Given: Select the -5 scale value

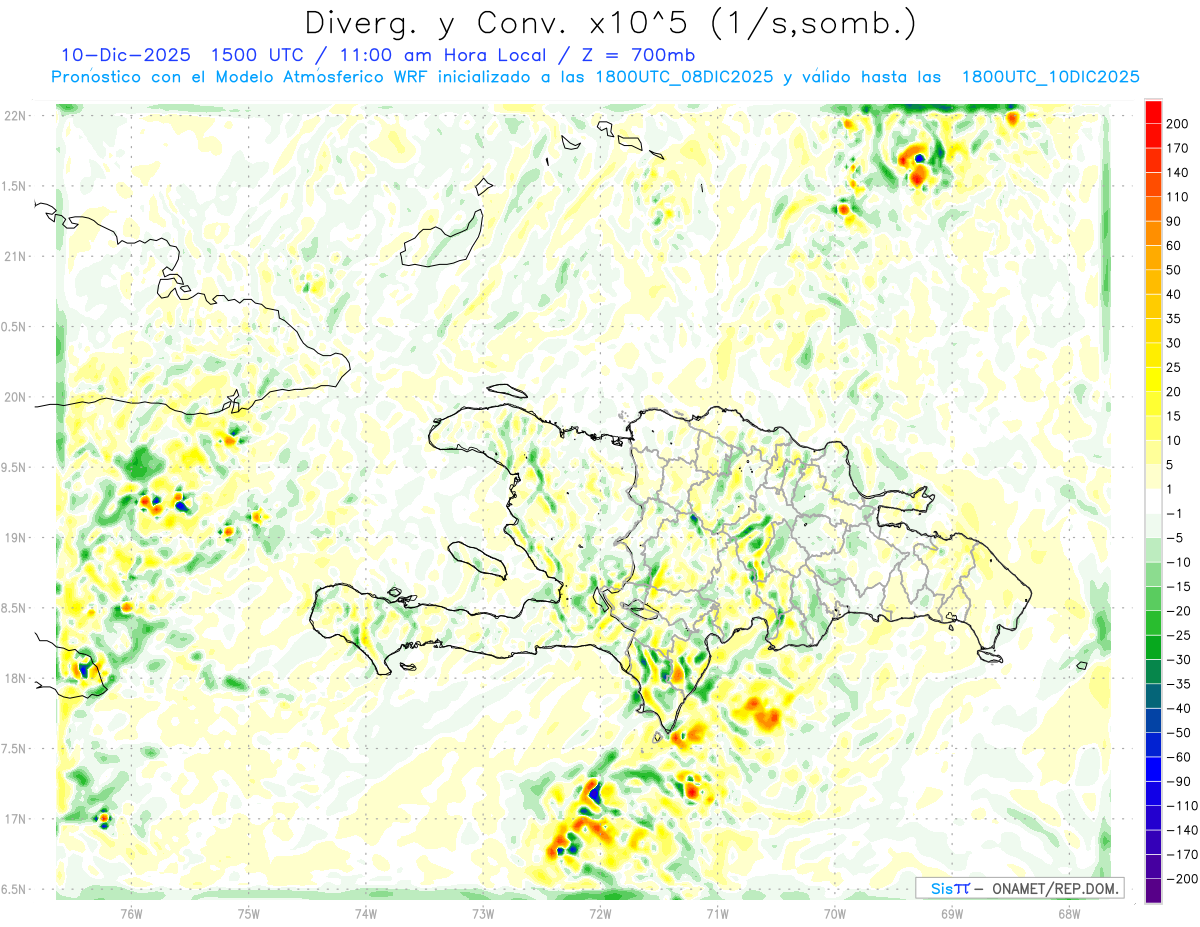Looking at the screenshot, I should (1176, 538).
